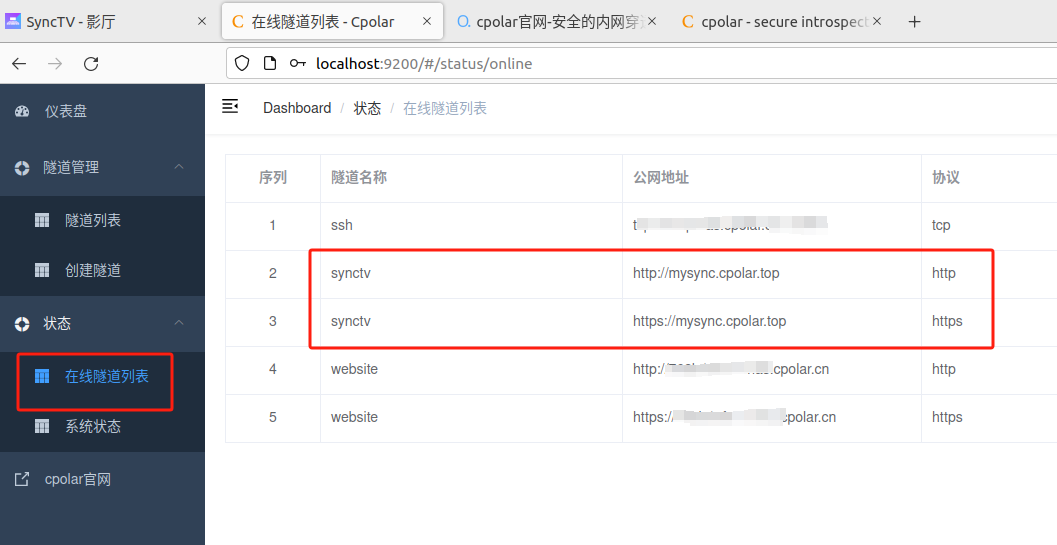Click the 状态 breadcrumb
This screenshot has width=1057, height=545.
[367, 108]
